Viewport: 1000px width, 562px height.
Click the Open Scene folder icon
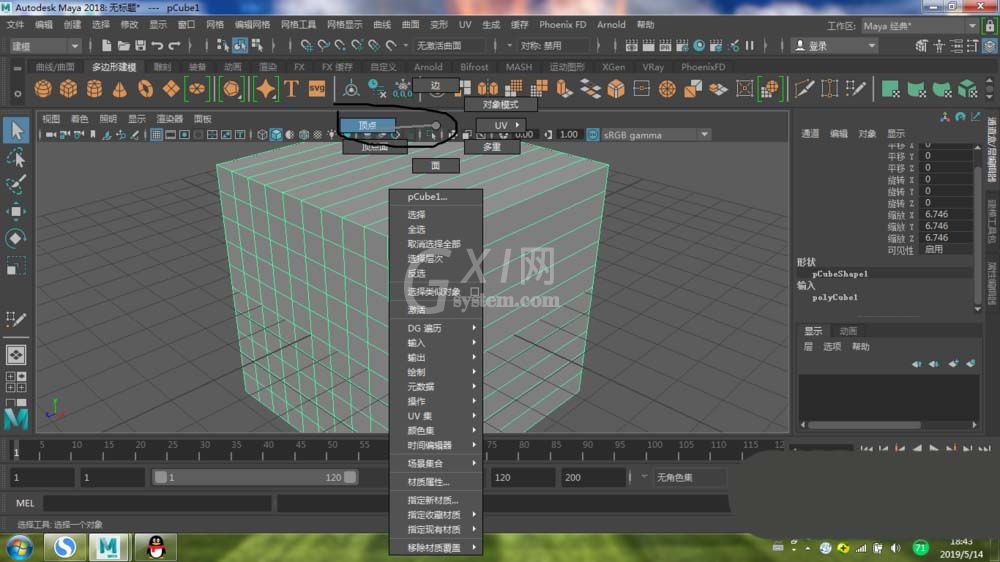(124, 45)
